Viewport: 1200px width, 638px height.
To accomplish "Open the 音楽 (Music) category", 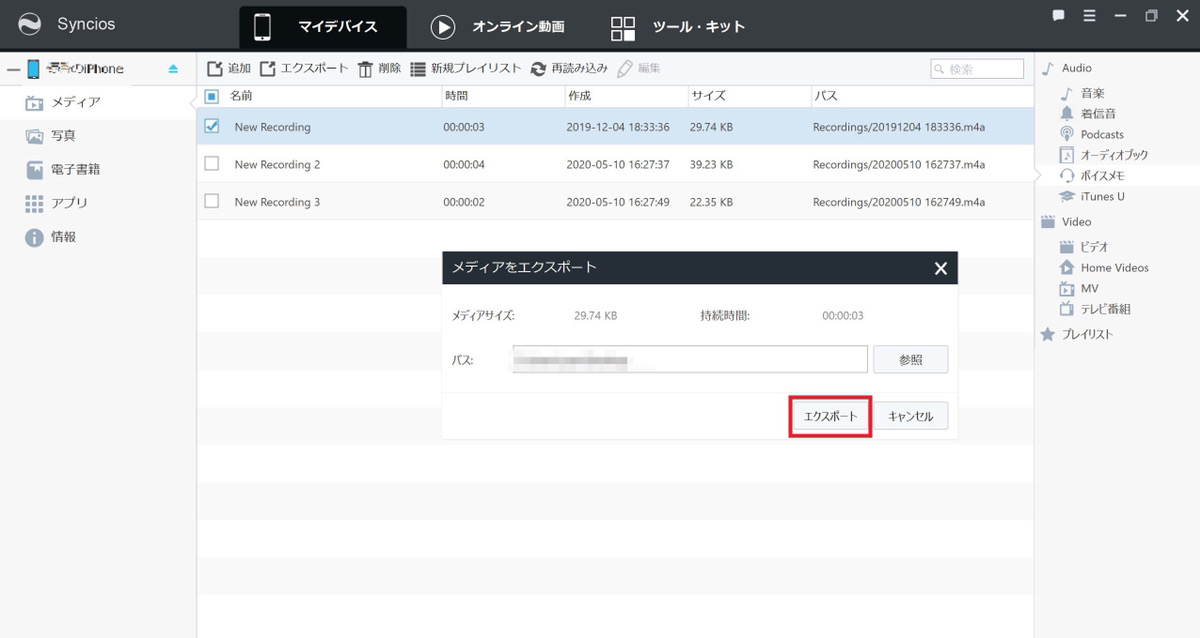I will (1085, 92).
